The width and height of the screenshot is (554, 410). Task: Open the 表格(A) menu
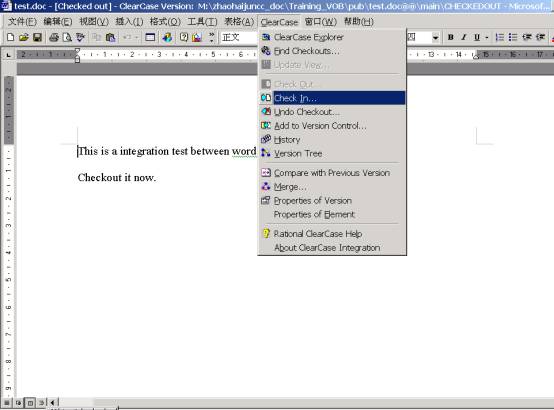[x=239, y=22]
